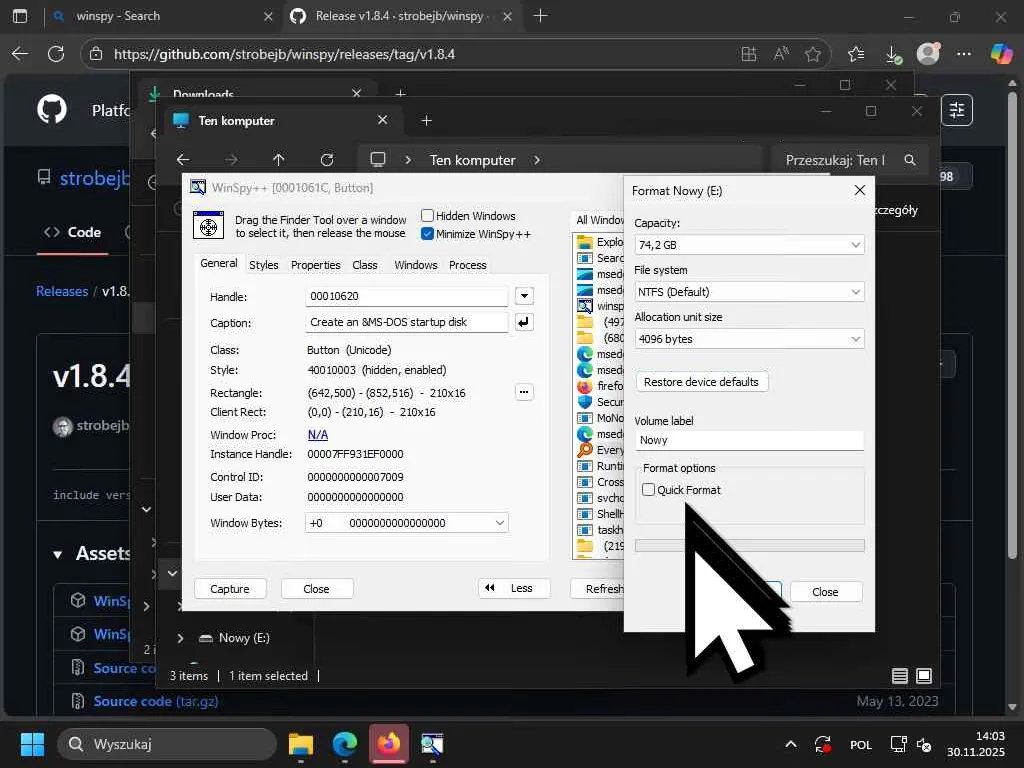Open Edge Settings and more menu
This screenshot has height=768, width=1024.
click(963, 54)
